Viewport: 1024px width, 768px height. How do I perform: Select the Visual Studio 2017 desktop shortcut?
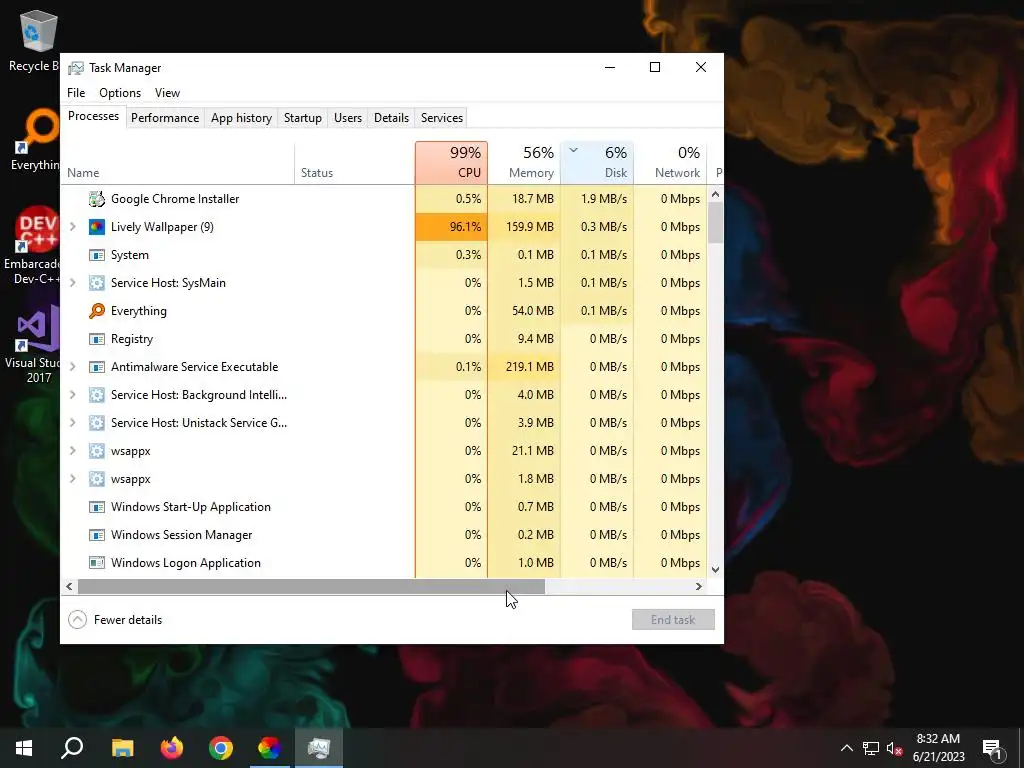click(34, 344)
